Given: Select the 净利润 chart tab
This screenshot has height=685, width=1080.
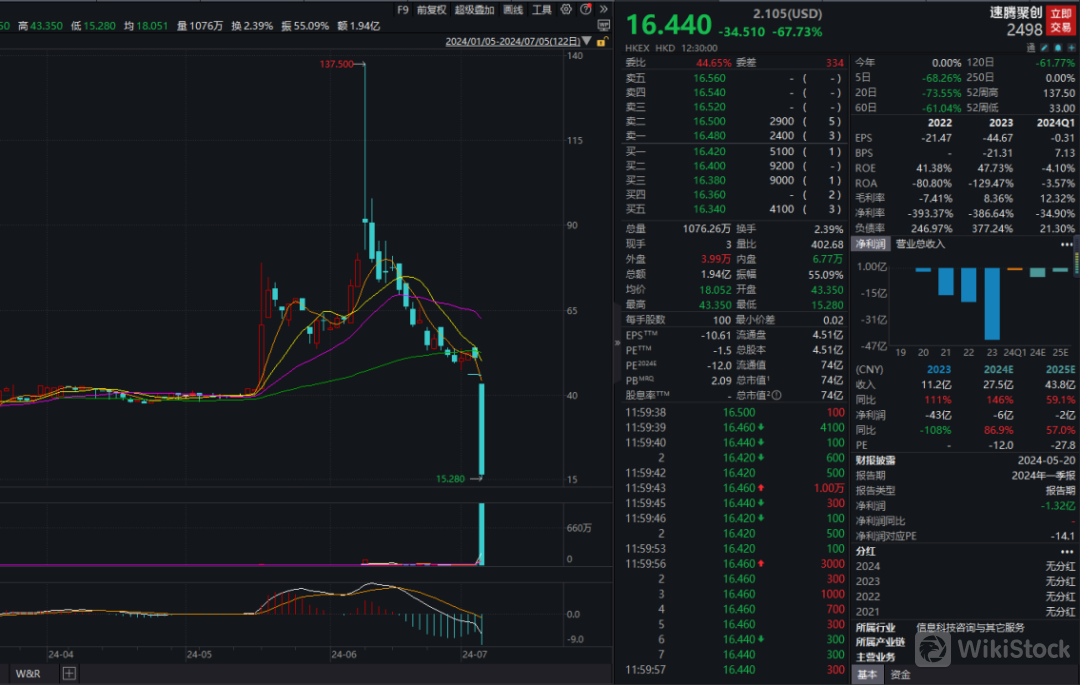Looking at the screenshot, I should coord(868,243).
